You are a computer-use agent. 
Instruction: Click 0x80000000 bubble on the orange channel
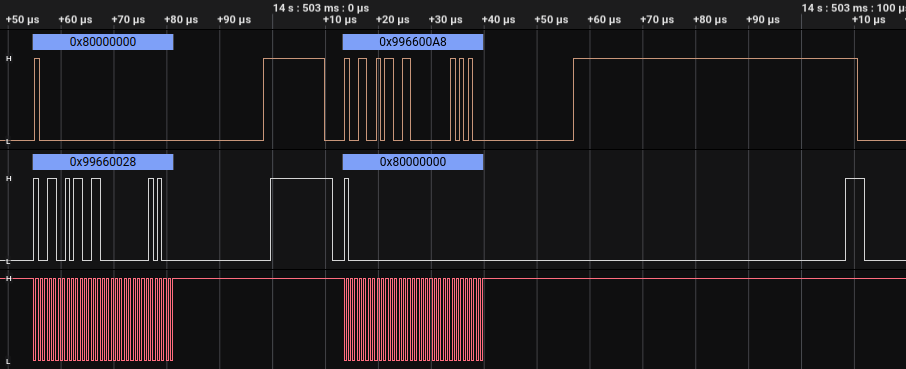(103, 42)
